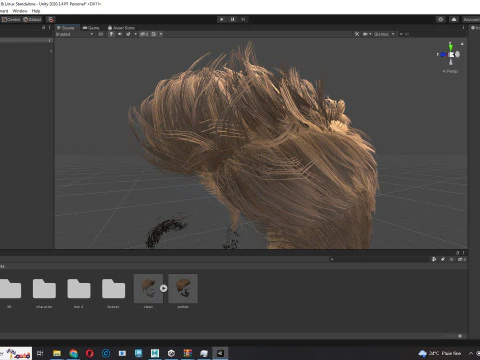Switch to the Game tab
This screenshot has width=480, height=360.
tap(91, 28)
